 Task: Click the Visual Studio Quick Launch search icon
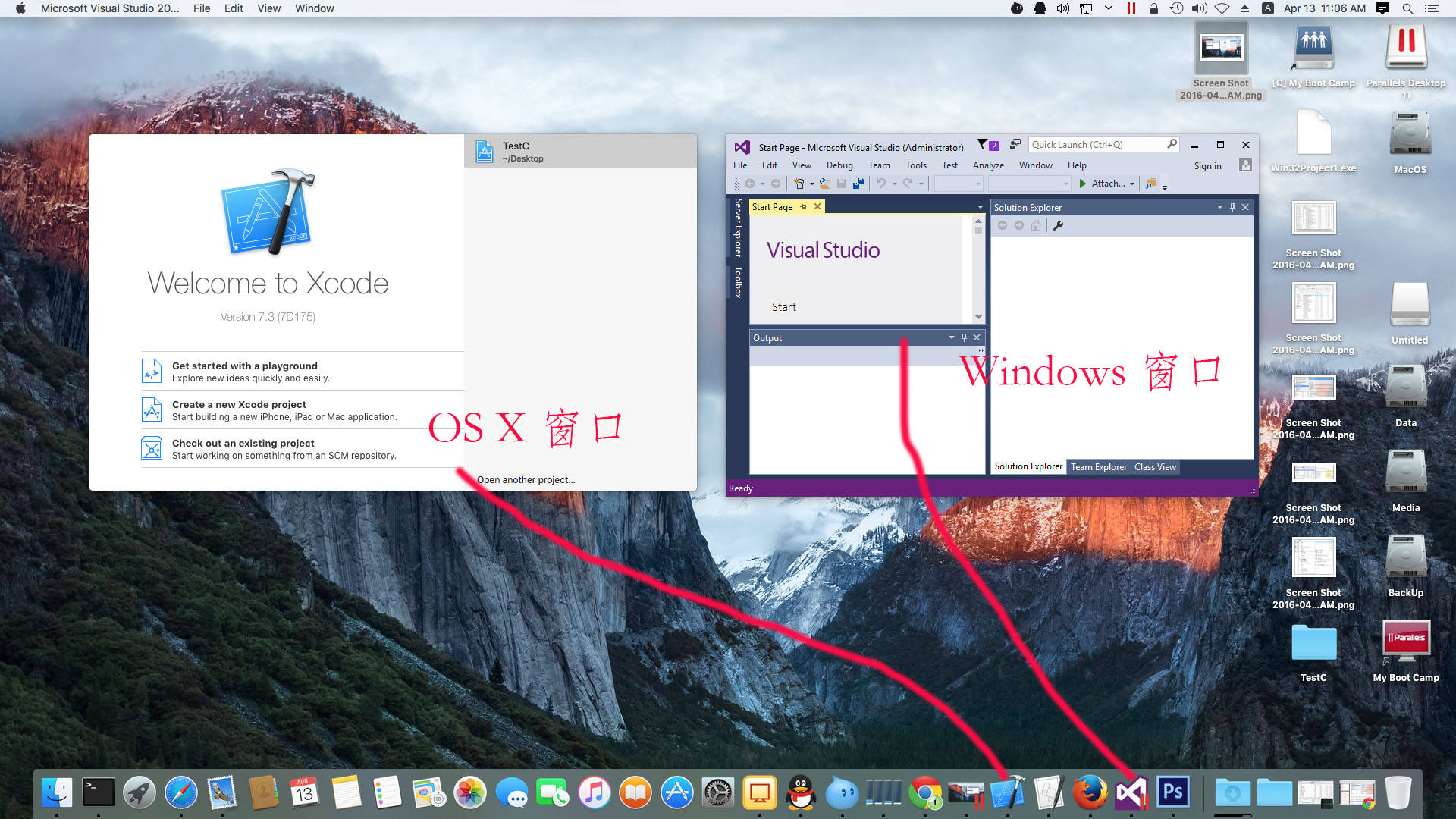point(1173,145)
